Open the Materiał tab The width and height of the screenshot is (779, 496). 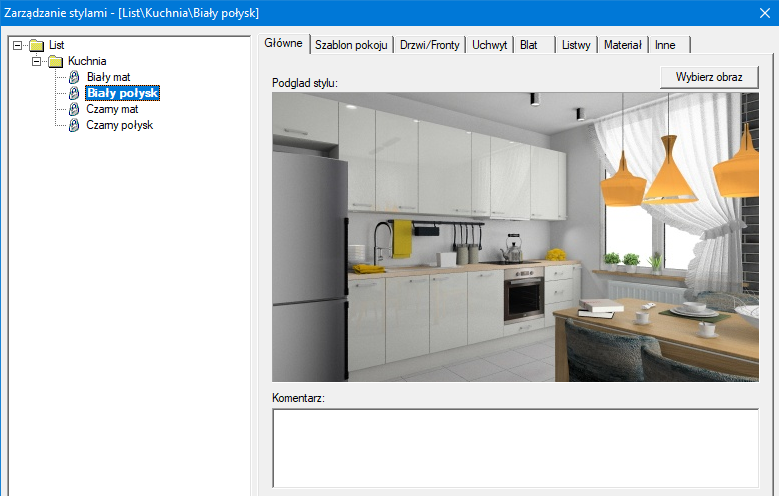[x=624, y=45]
